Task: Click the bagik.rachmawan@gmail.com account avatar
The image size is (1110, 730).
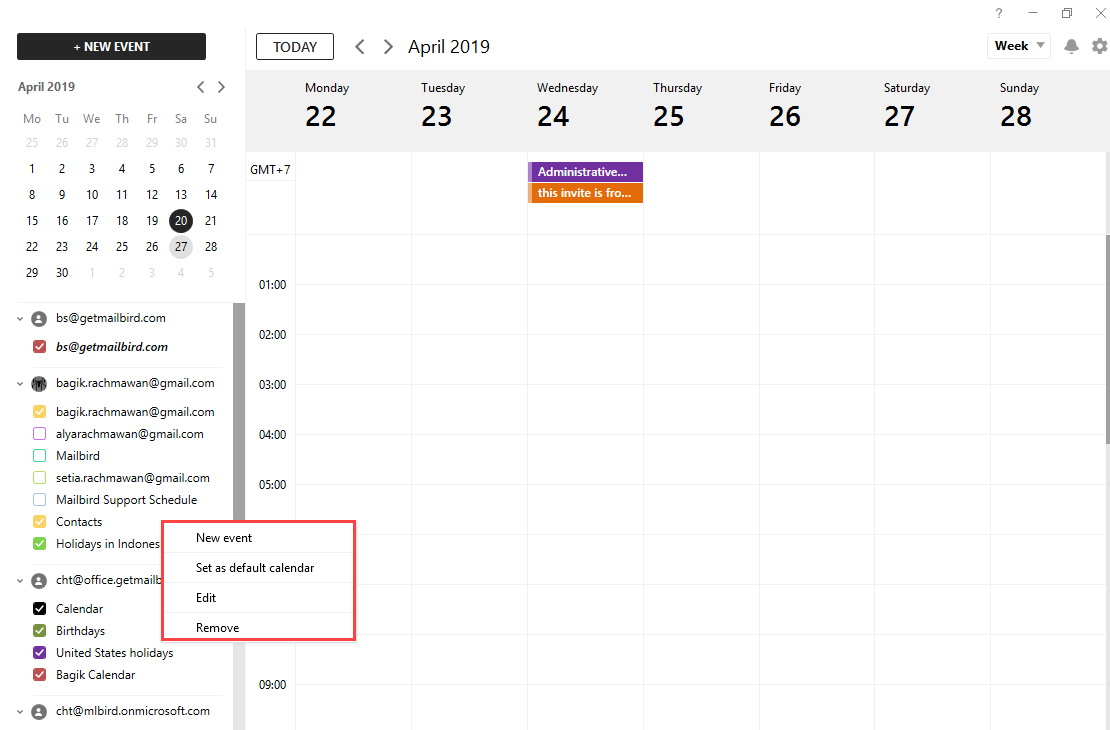Action: (38, 383)
